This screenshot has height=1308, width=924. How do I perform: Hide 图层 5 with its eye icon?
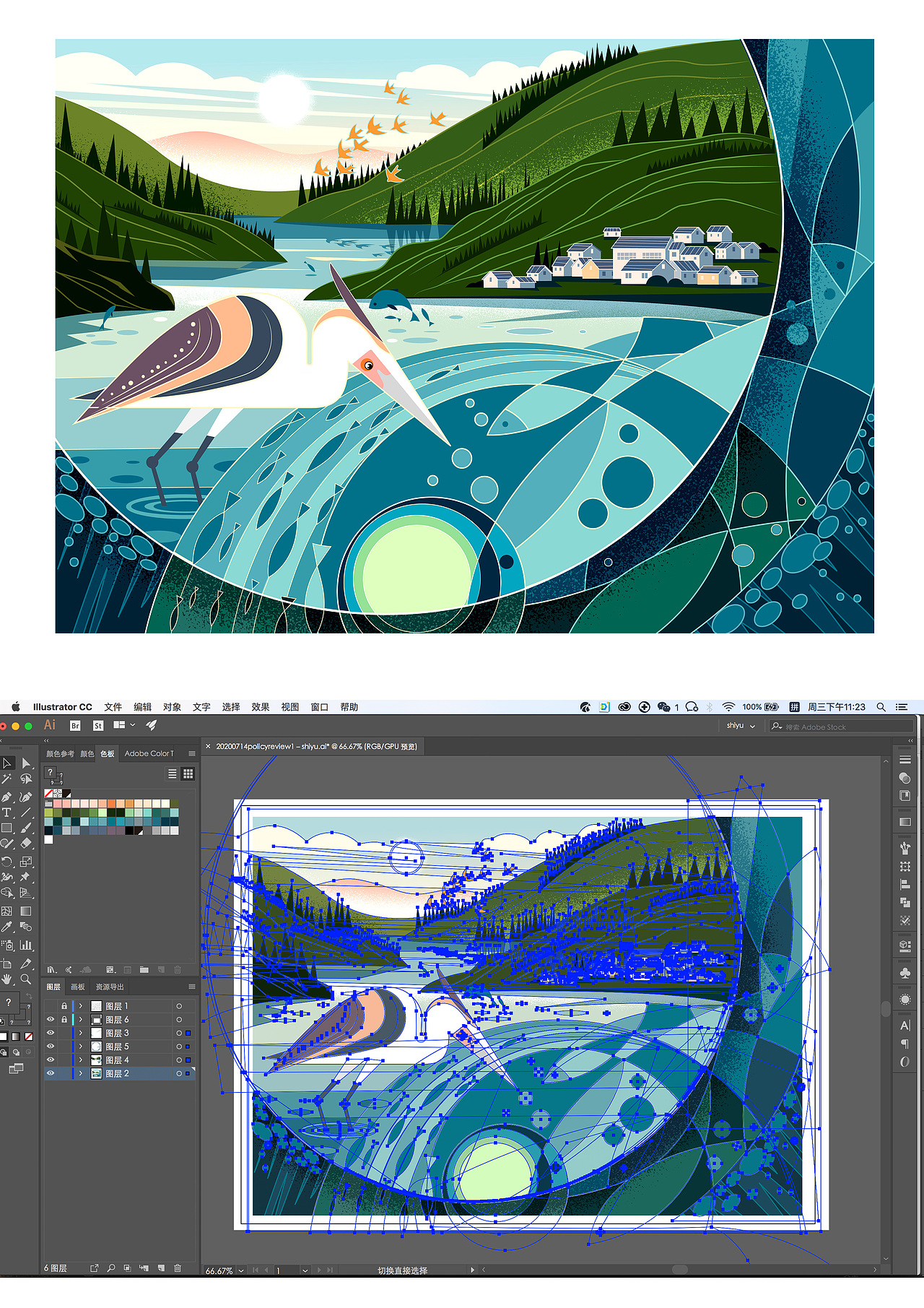pyautogui.click(x=51, y=1046)
